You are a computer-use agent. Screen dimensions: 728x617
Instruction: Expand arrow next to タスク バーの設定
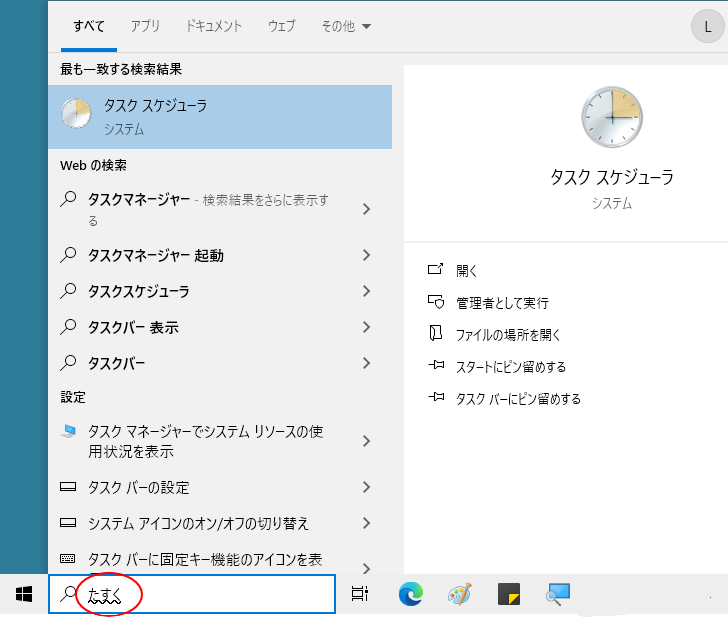[x=367, y=488]
